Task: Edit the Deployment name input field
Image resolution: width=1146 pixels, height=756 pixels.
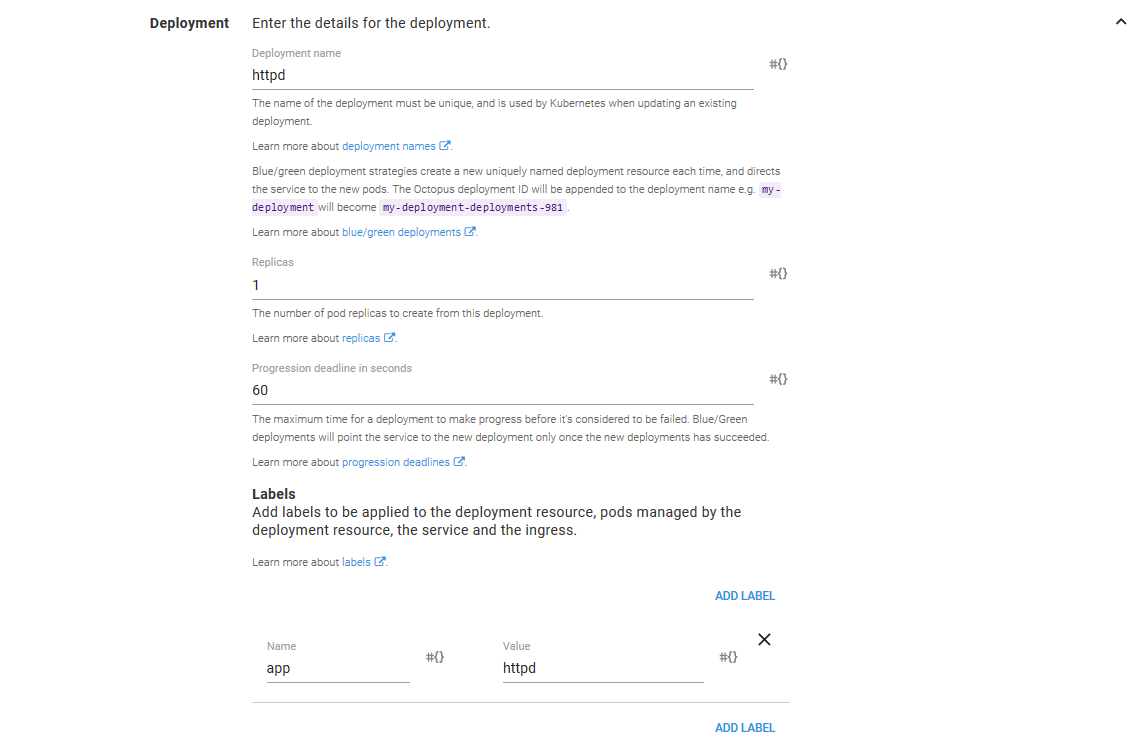Action: (x=502, y=75)
